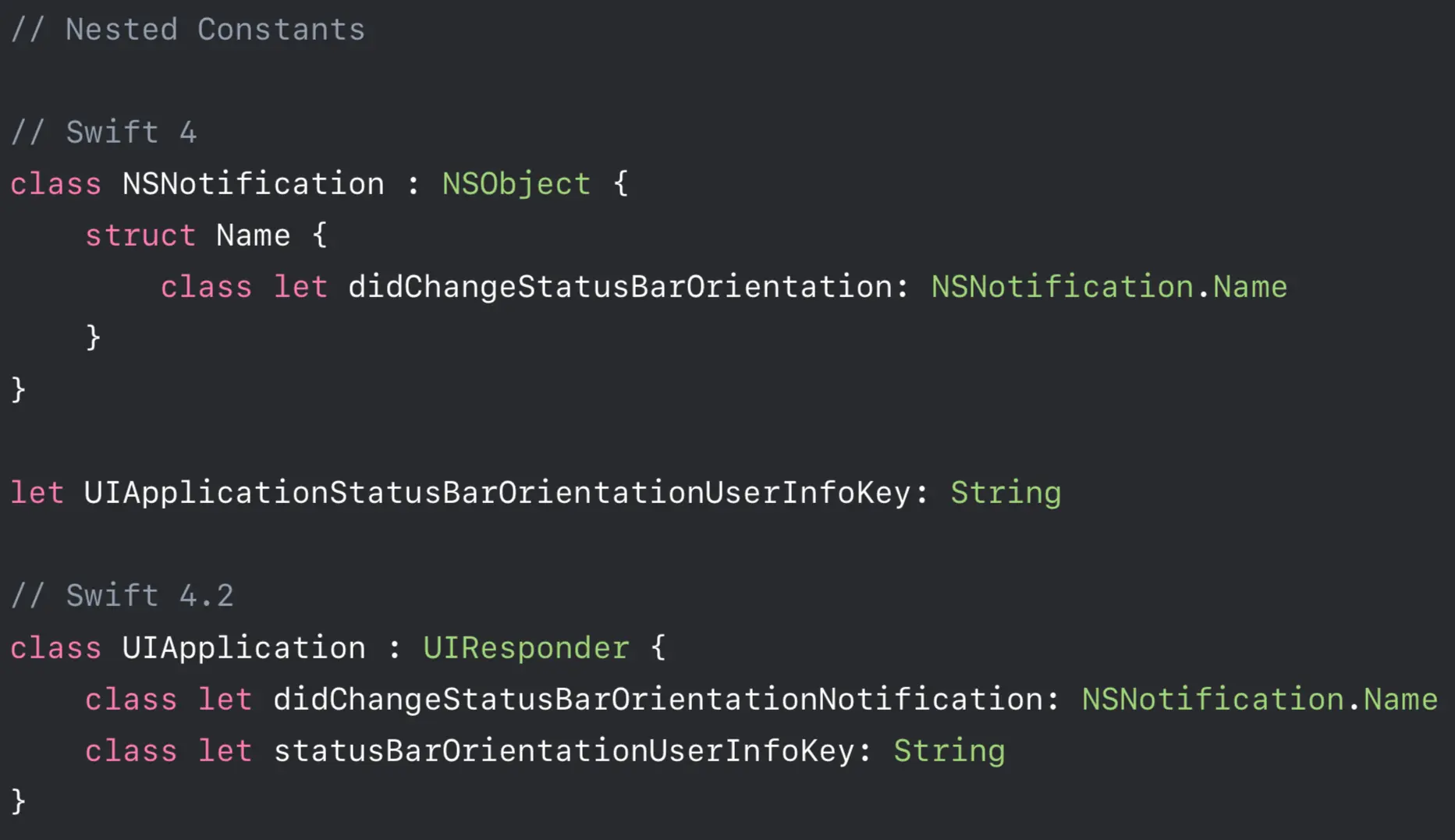Image resolution: width=1455 pixels, height=840 pixels.
Task: Click the '// Swift 4' comment
Action: click(104, 132)
